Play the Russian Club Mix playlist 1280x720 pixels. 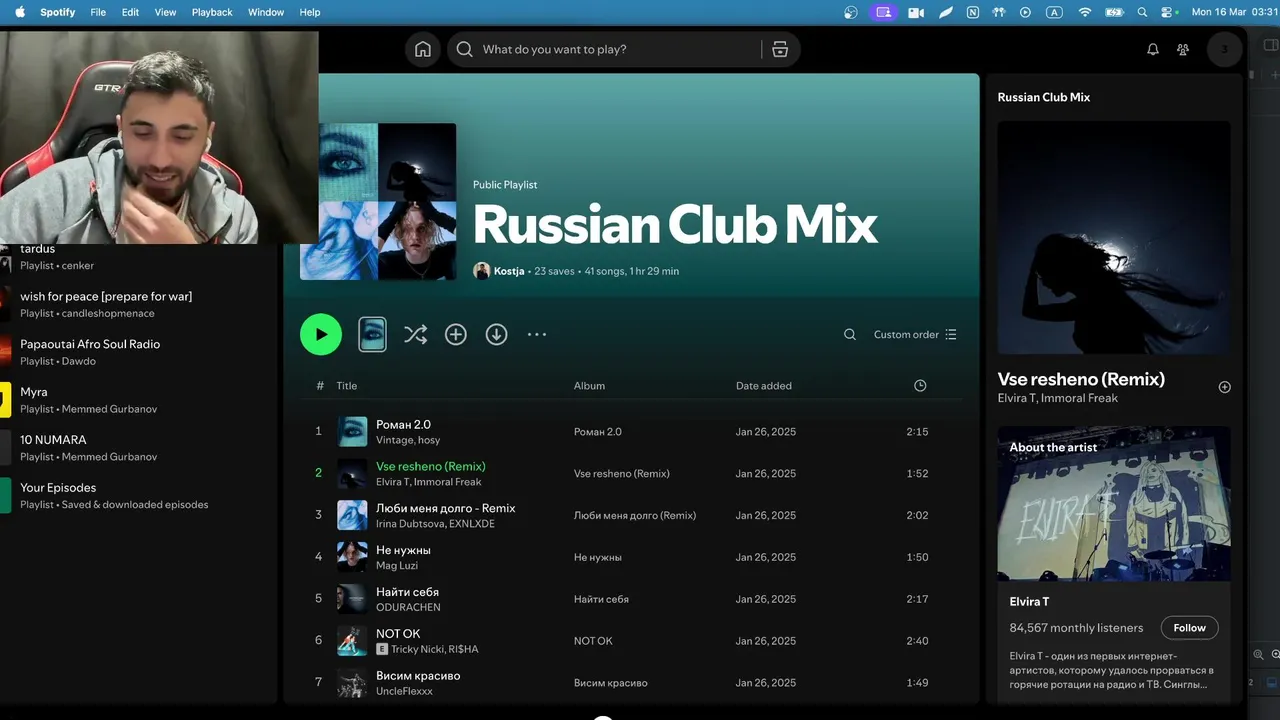pyautogui.click(x=321, y=334)
